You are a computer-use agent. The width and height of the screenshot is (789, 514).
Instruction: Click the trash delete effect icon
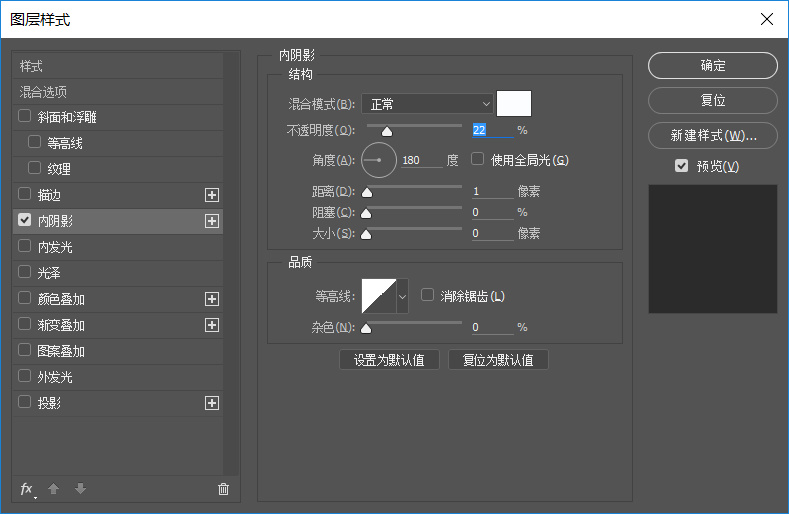[223, 489]
